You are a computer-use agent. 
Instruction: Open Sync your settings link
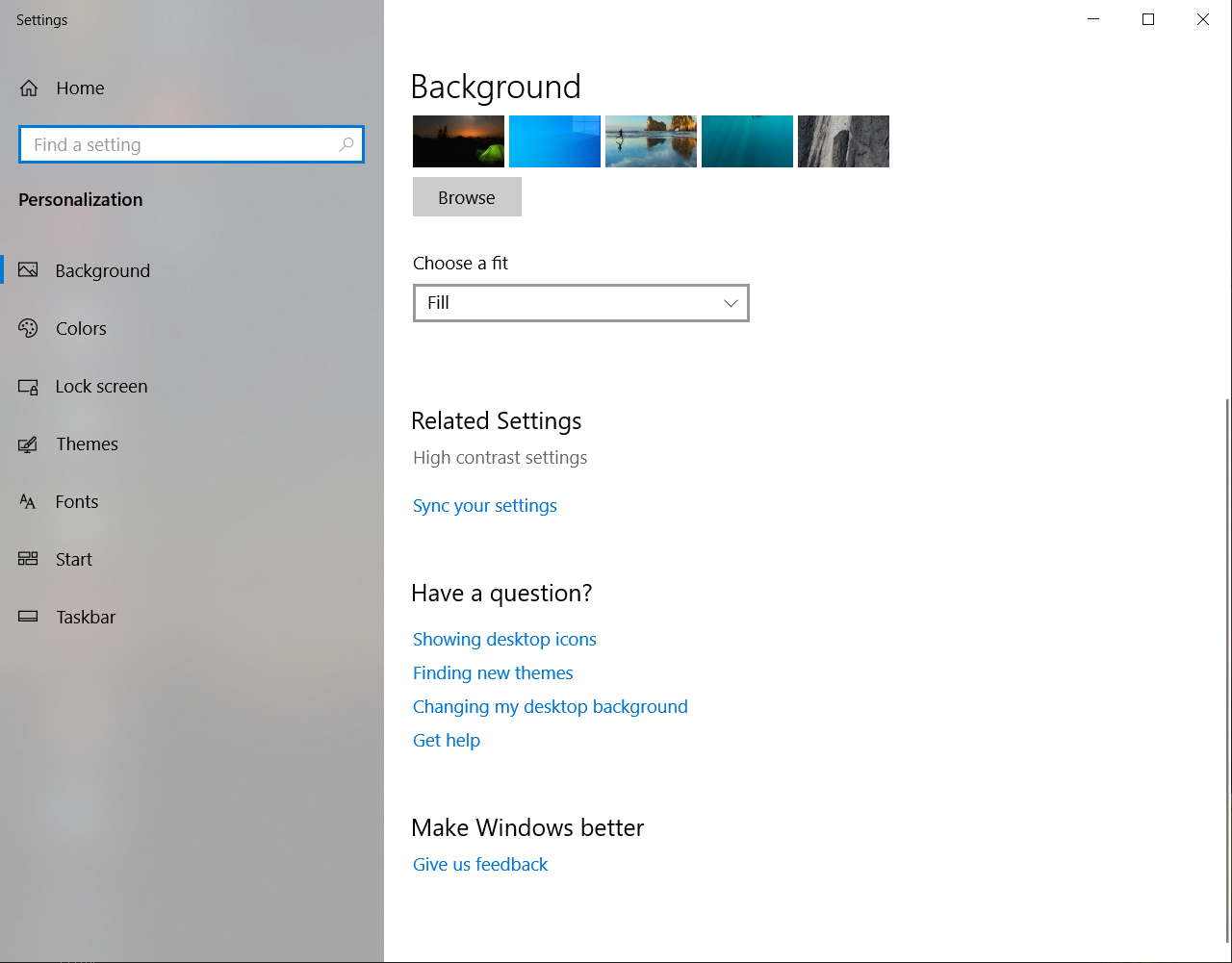point(484,506)
